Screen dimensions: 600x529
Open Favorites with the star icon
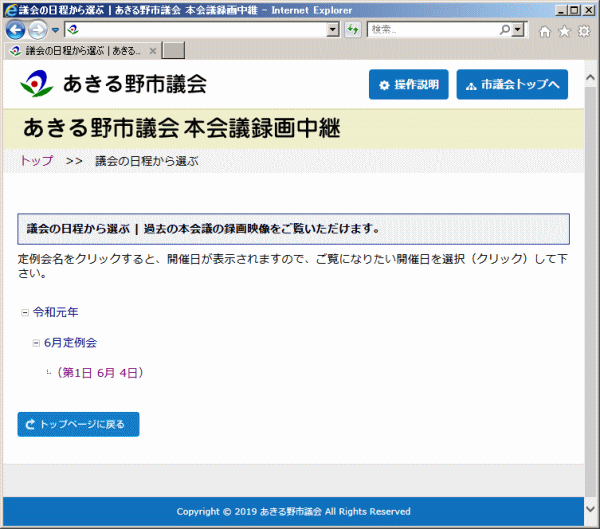[x=564, y=31]
